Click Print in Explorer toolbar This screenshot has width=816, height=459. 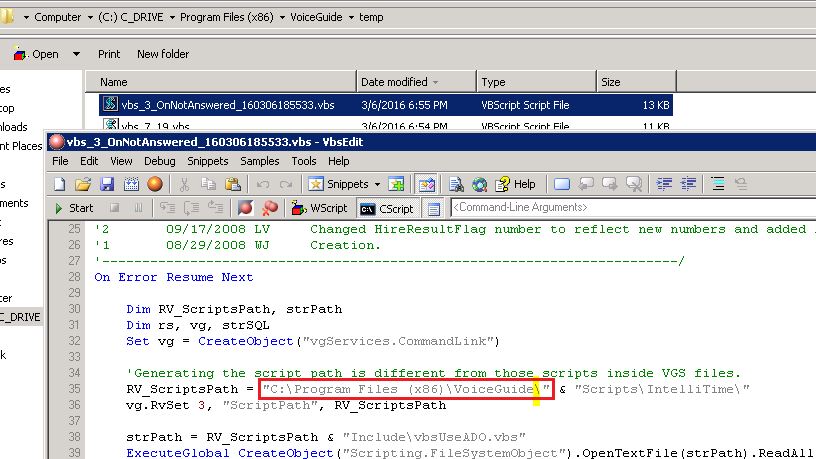click(109, 54)
